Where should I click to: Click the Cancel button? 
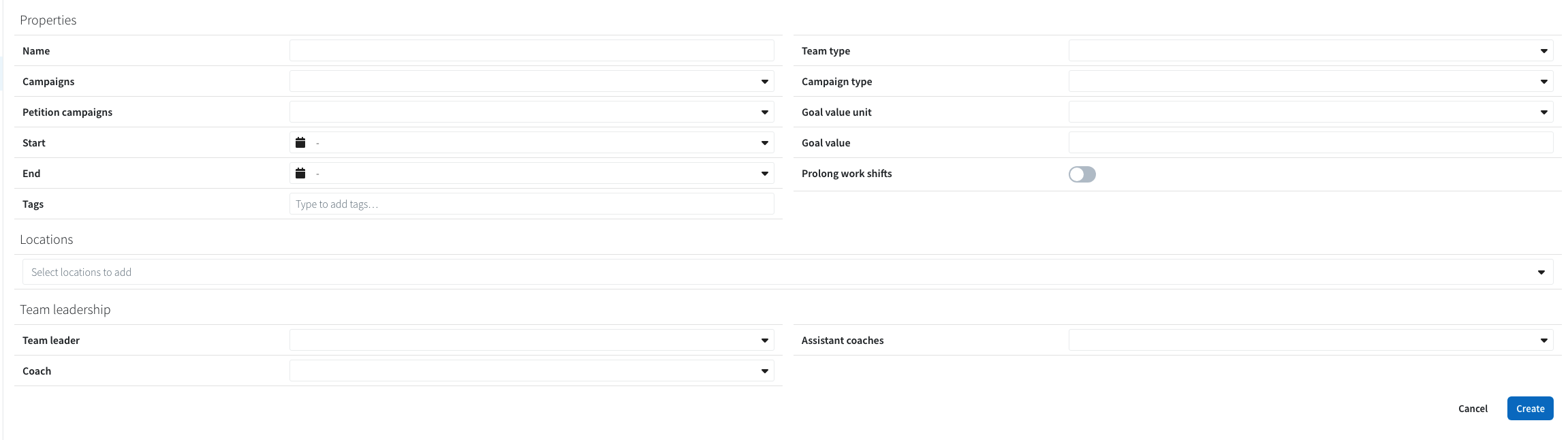tap(1473, 409)
